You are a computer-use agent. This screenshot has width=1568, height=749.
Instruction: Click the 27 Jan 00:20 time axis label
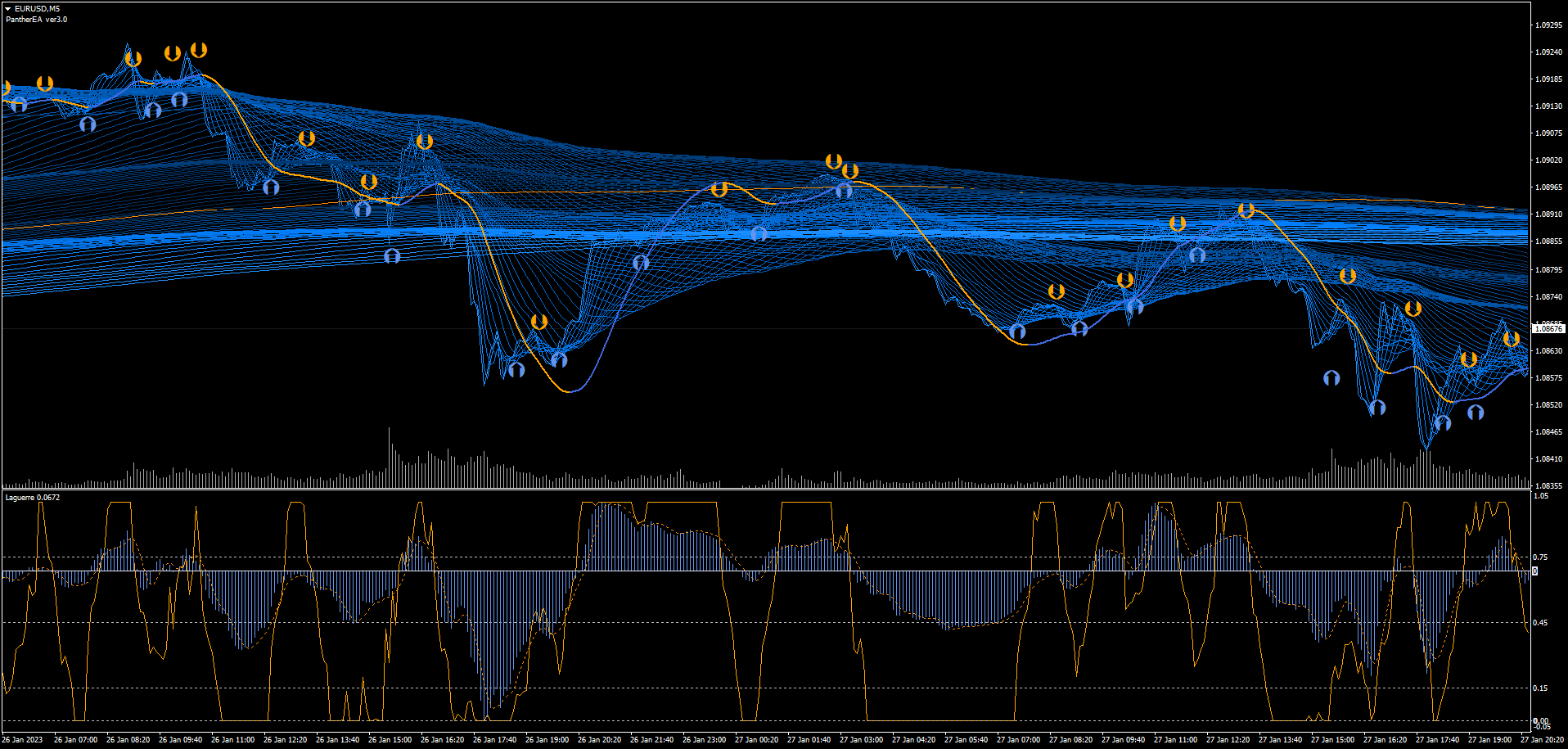pyautogui.click(x=756, y=740)
